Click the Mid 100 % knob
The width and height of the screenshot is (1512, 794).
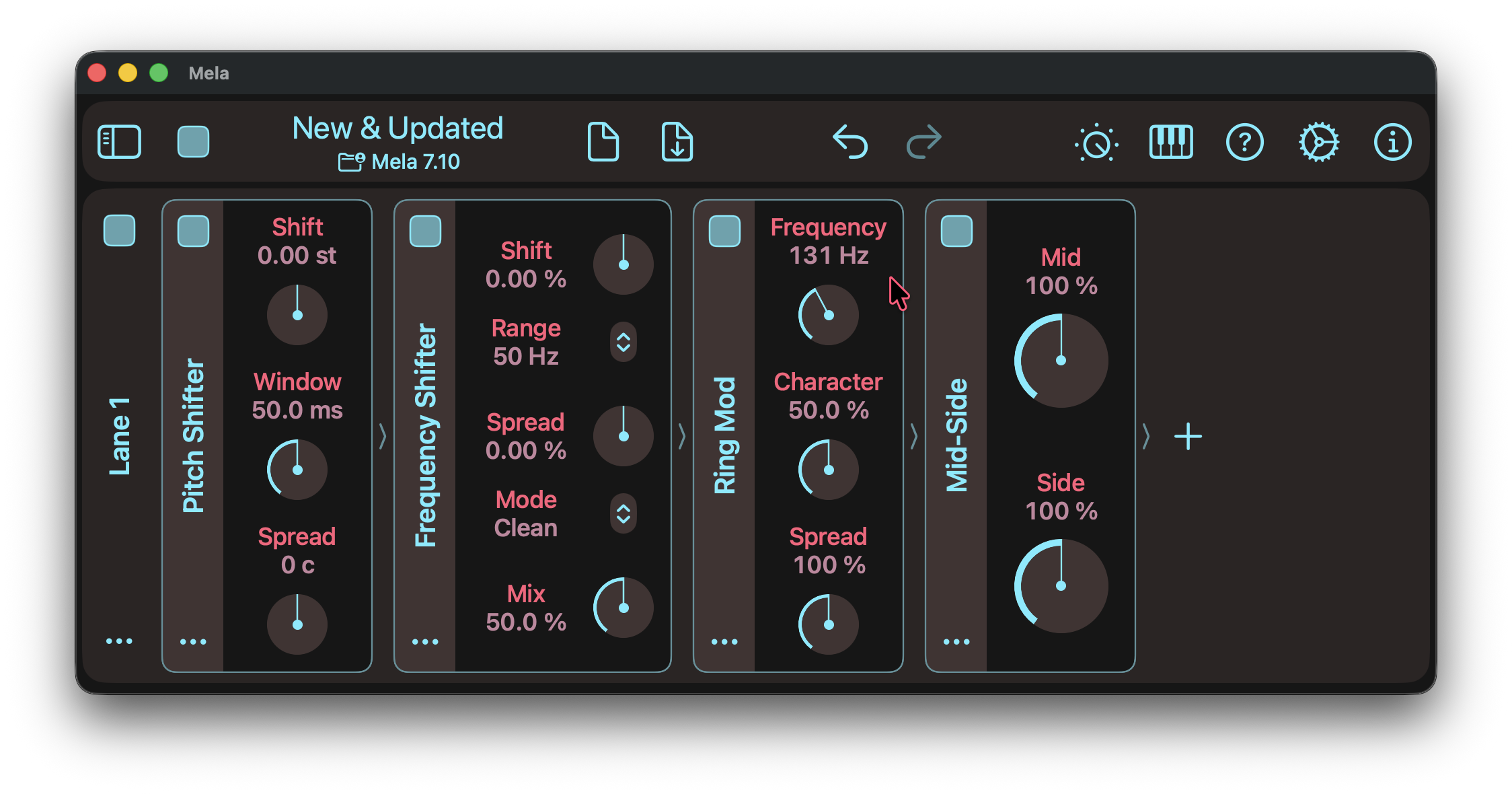[x=1061, y=360]
